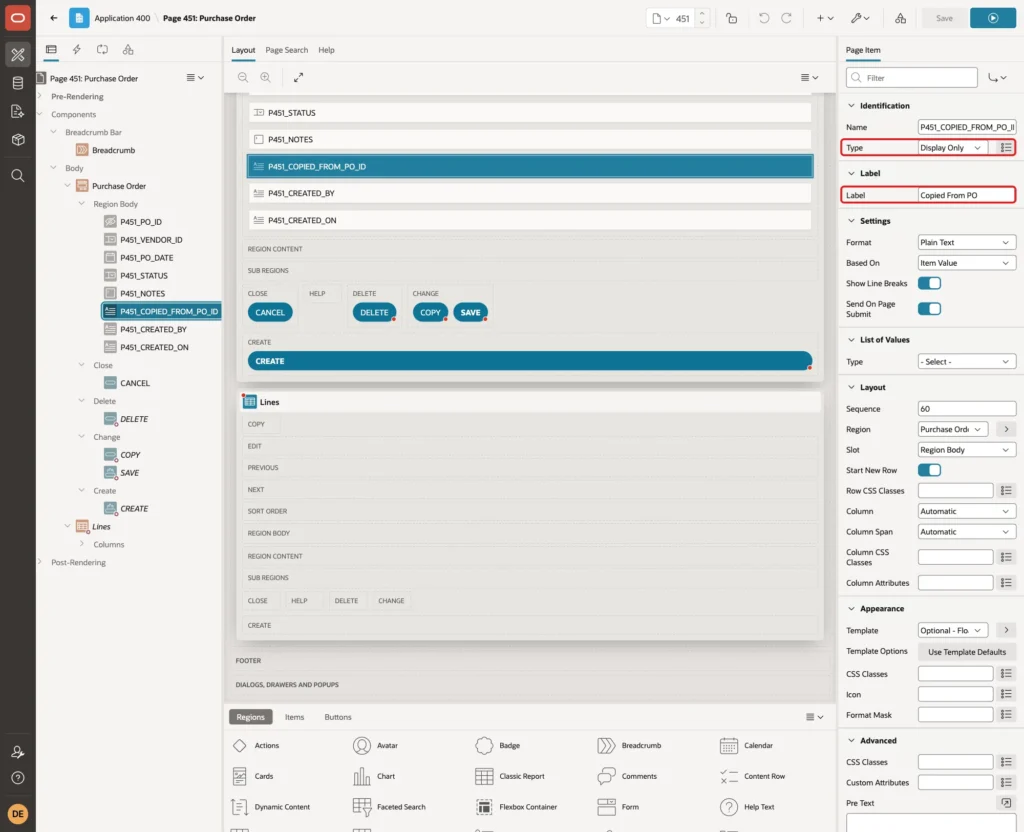This screenshot has height=832, width=1024.
Task: Click the zoom in icon in Layout
Action: tap(266, 77)
